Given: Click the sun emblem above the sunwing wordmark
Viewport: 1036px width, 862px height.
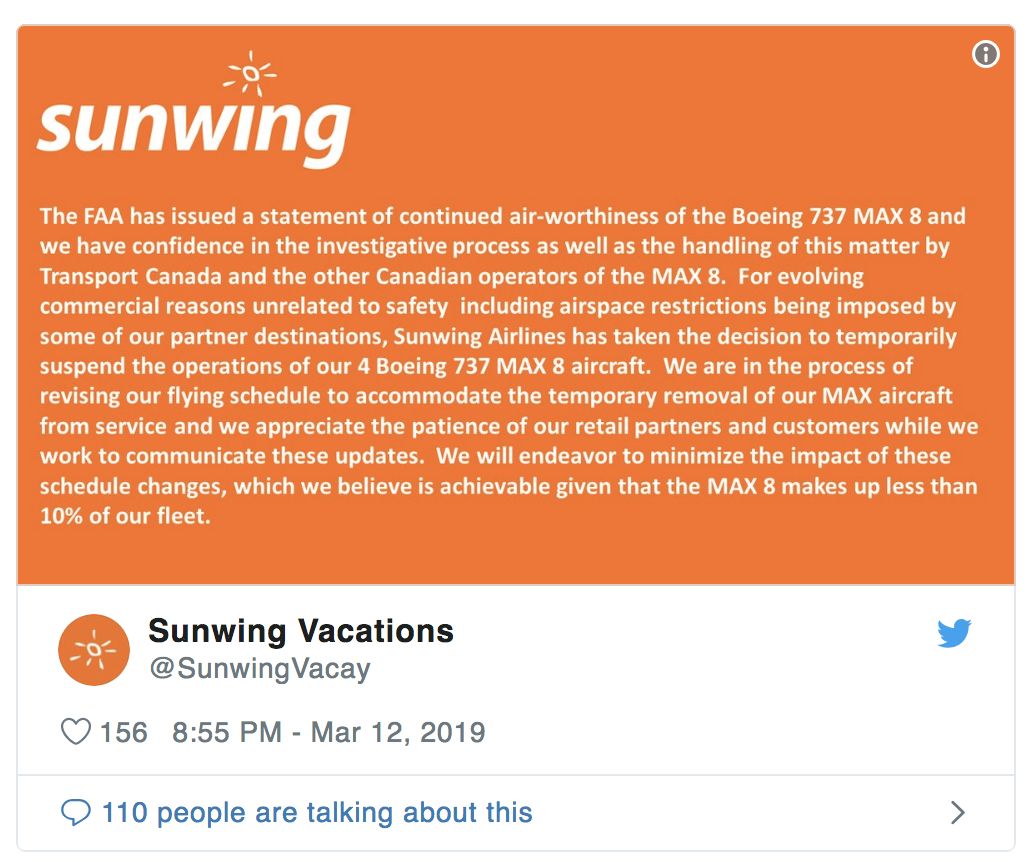Looking at the screenshot, I should click(250, 73).
